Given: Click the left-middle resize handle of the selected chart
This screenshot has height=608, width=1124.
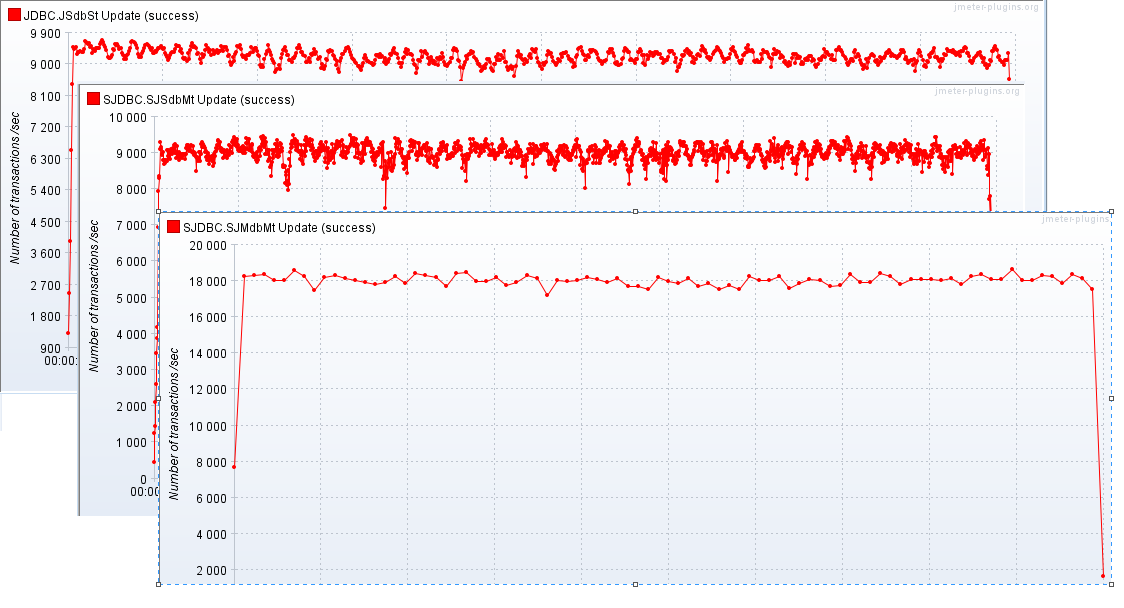Looking at the screenshot, I should [159, 398].
